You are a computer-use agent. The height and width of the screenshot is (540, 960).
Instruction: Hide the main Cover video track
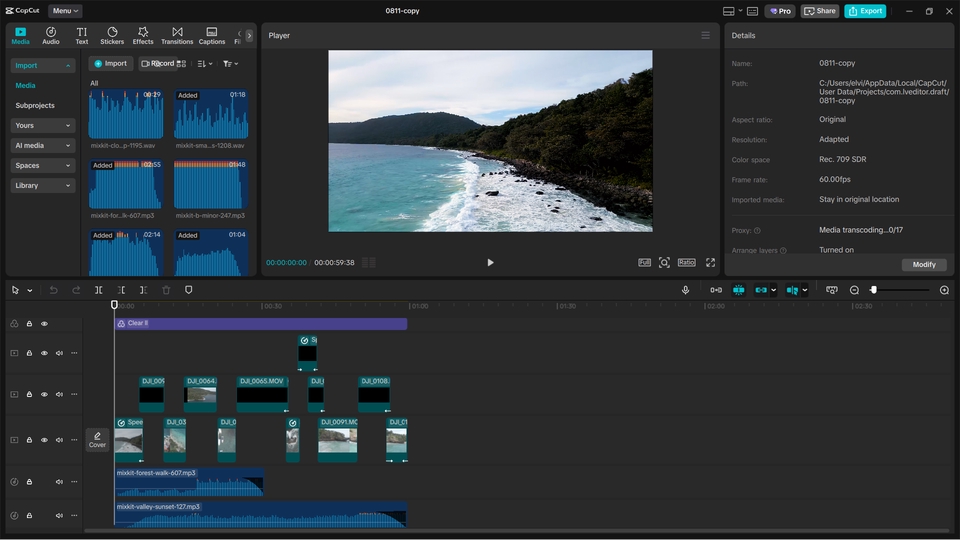44,440
